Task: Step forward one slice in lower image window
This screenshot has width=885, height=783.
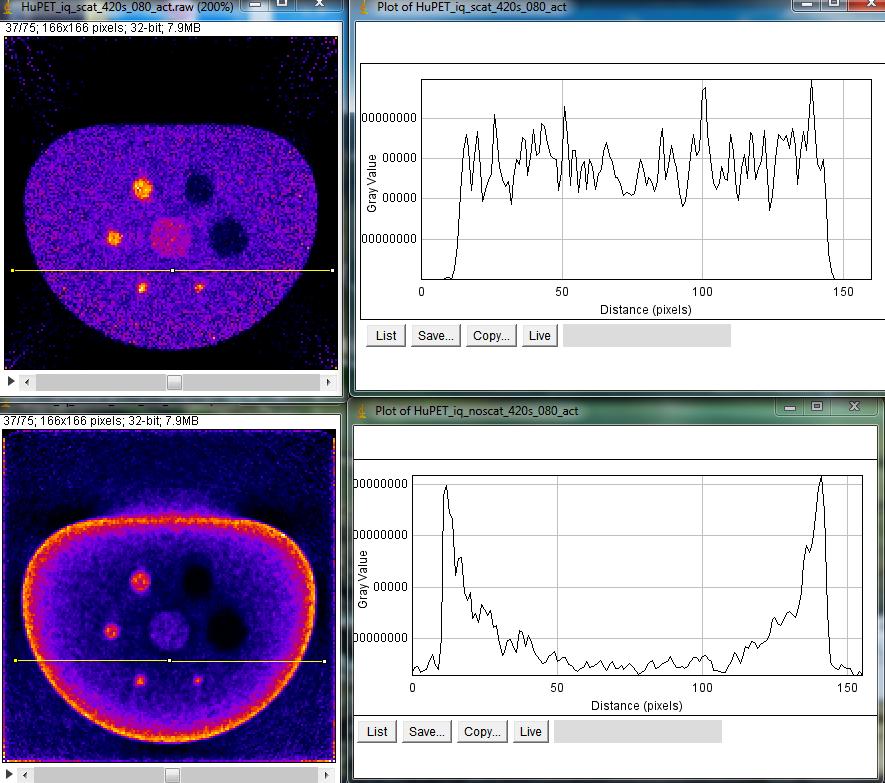Action: 327,775
